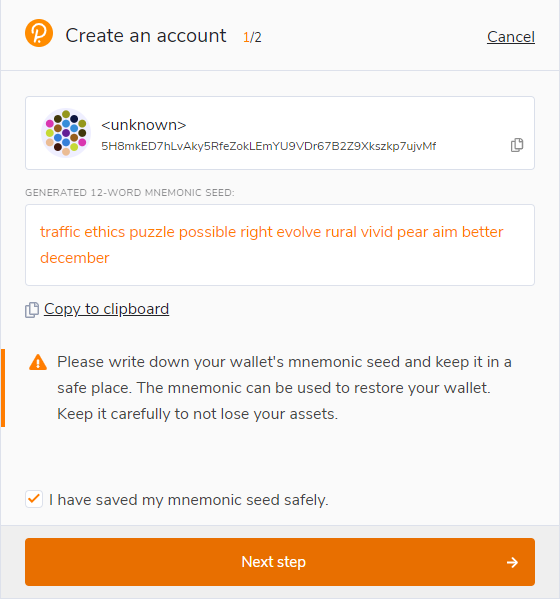
Task: Click the <unknown> account name
Action: 144,125
